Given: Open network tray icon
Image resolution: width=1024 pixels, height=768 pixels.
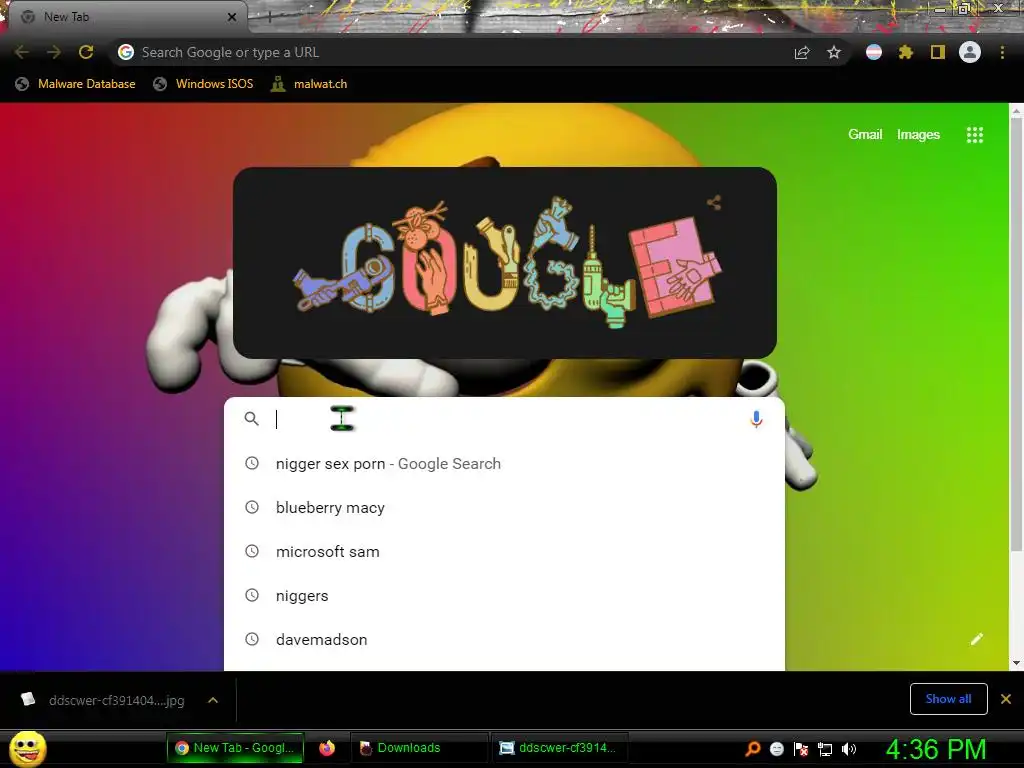Looking at the screenshot, I should tap(825, 748).
